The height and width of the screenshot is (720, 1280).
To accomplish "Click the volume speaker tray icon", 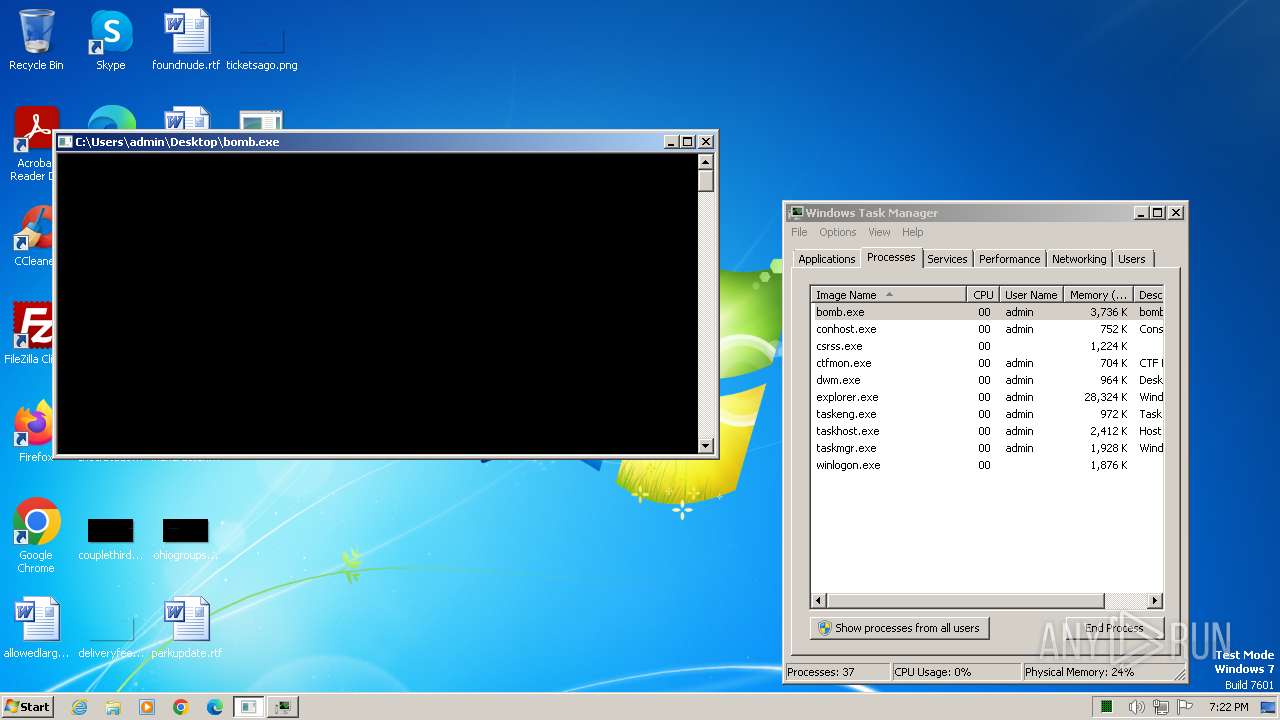I will (1137, 707).
